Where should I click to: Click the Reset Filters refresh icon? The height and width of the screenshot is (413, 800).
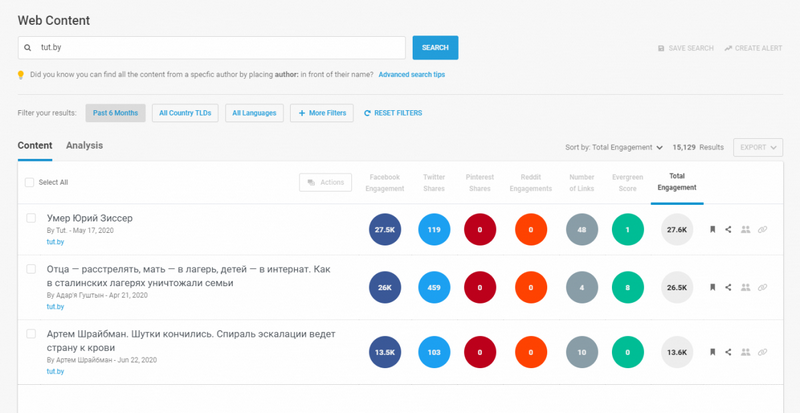click(x=368, y=113)
